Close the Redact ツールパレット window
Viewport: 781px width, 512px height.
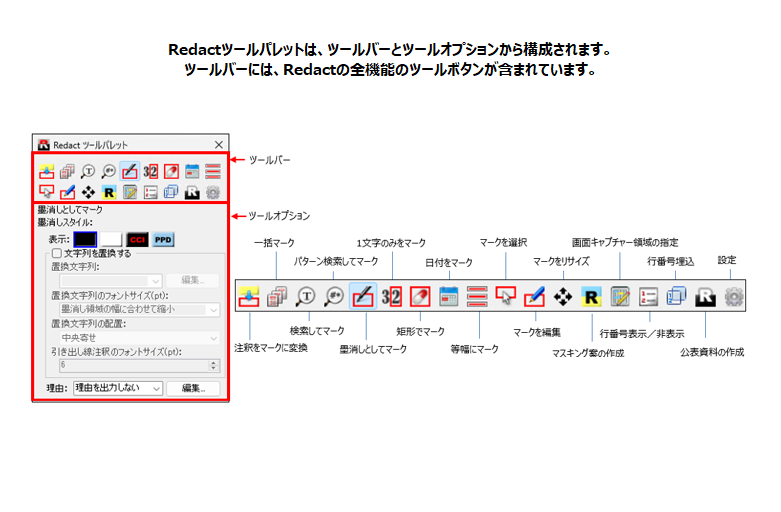(x=219, y=144)
